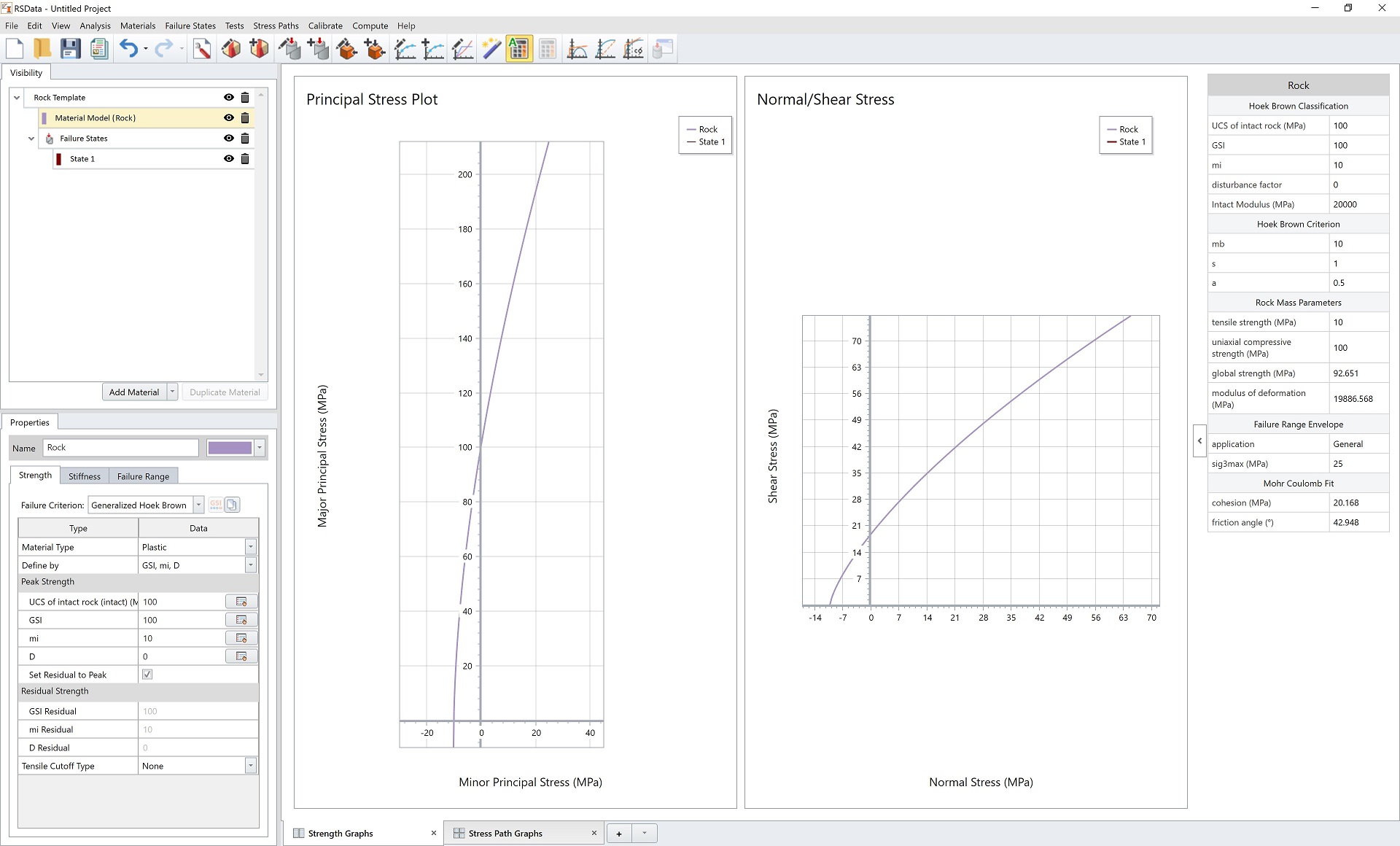1400x846 pixels.
Task: Toggle visibility of State 1 failure state
Action: (229, 158)
